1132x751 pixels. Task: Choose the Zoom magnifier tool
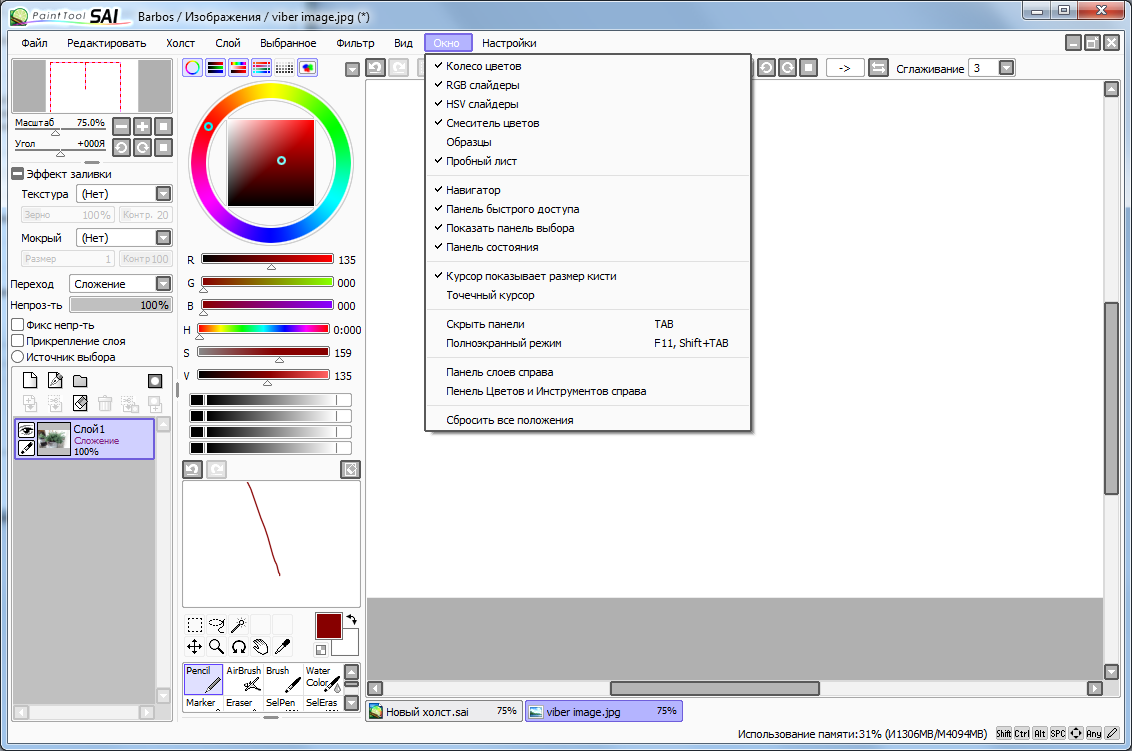[217, 647]
